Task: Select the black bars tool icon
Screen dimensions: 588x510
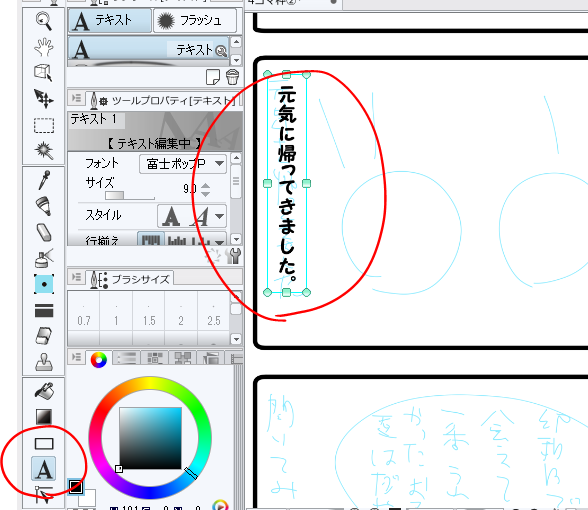Action: pyautogui.click(x=44, y=310)
